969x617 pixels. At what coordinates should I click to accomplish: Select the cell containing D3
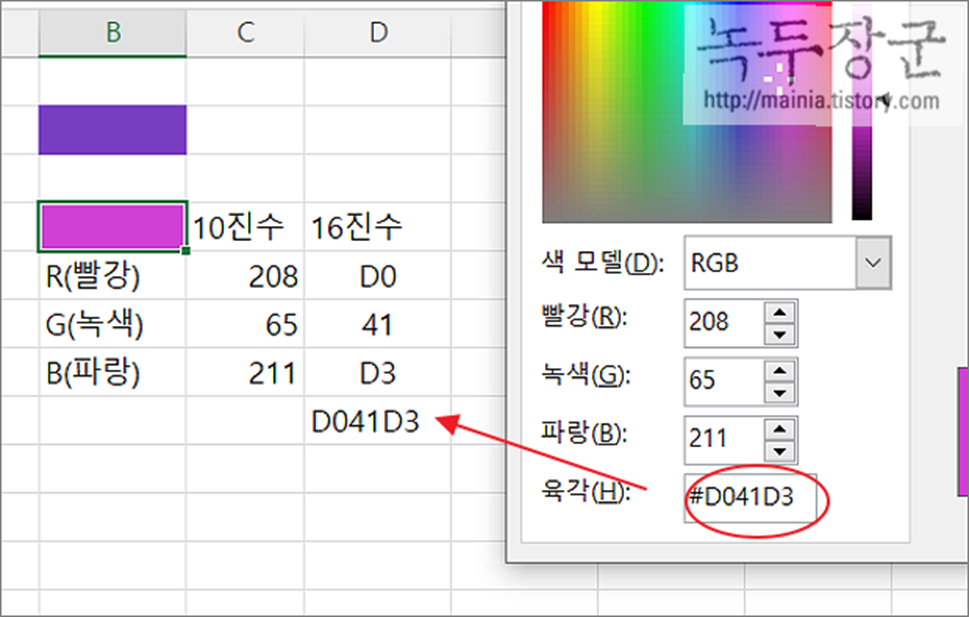pyautogui.click(x=378, y=373)
